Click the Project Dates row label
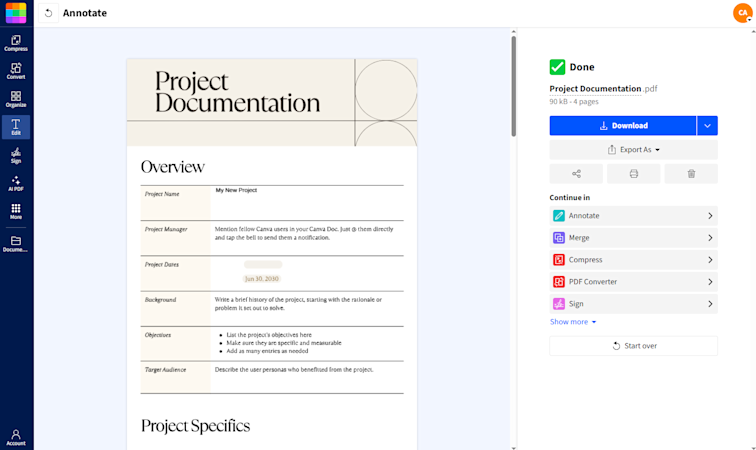This screenshot has height=450, width=756. click(x=162, y=264)
